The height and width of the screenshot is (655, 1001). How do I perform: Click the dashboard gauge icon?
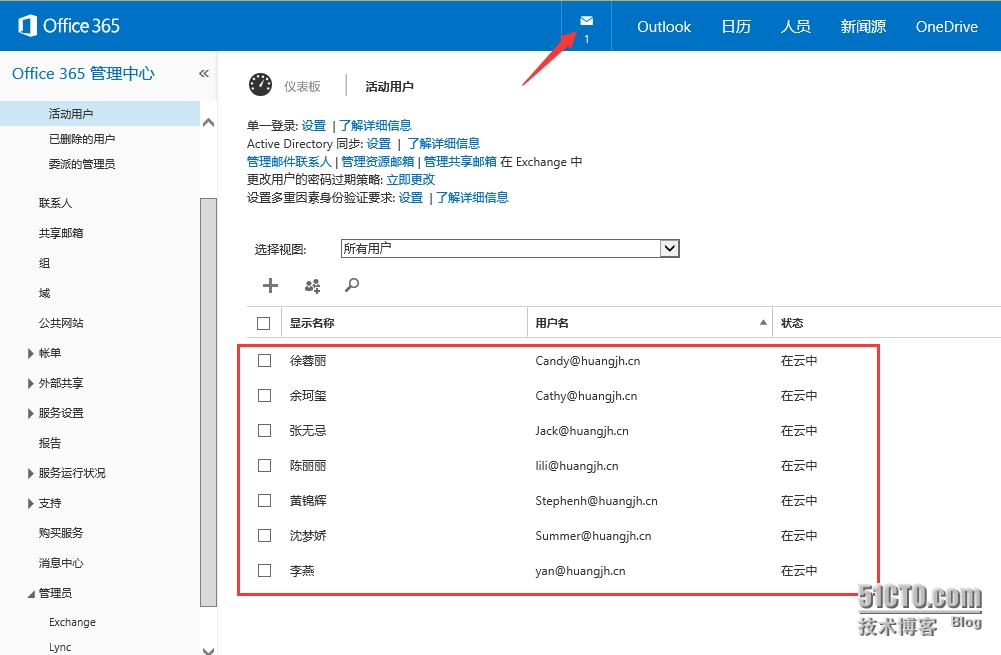coord(260,86)
